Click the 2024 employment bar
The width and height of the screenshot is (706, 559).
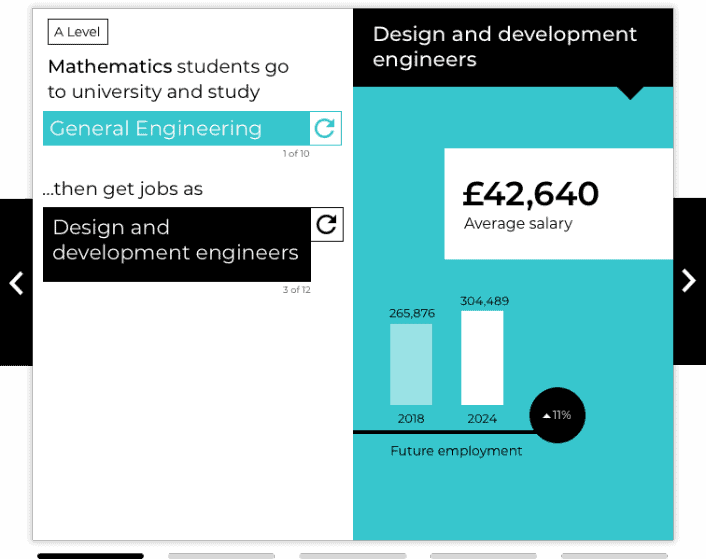(x=482, y=358)
